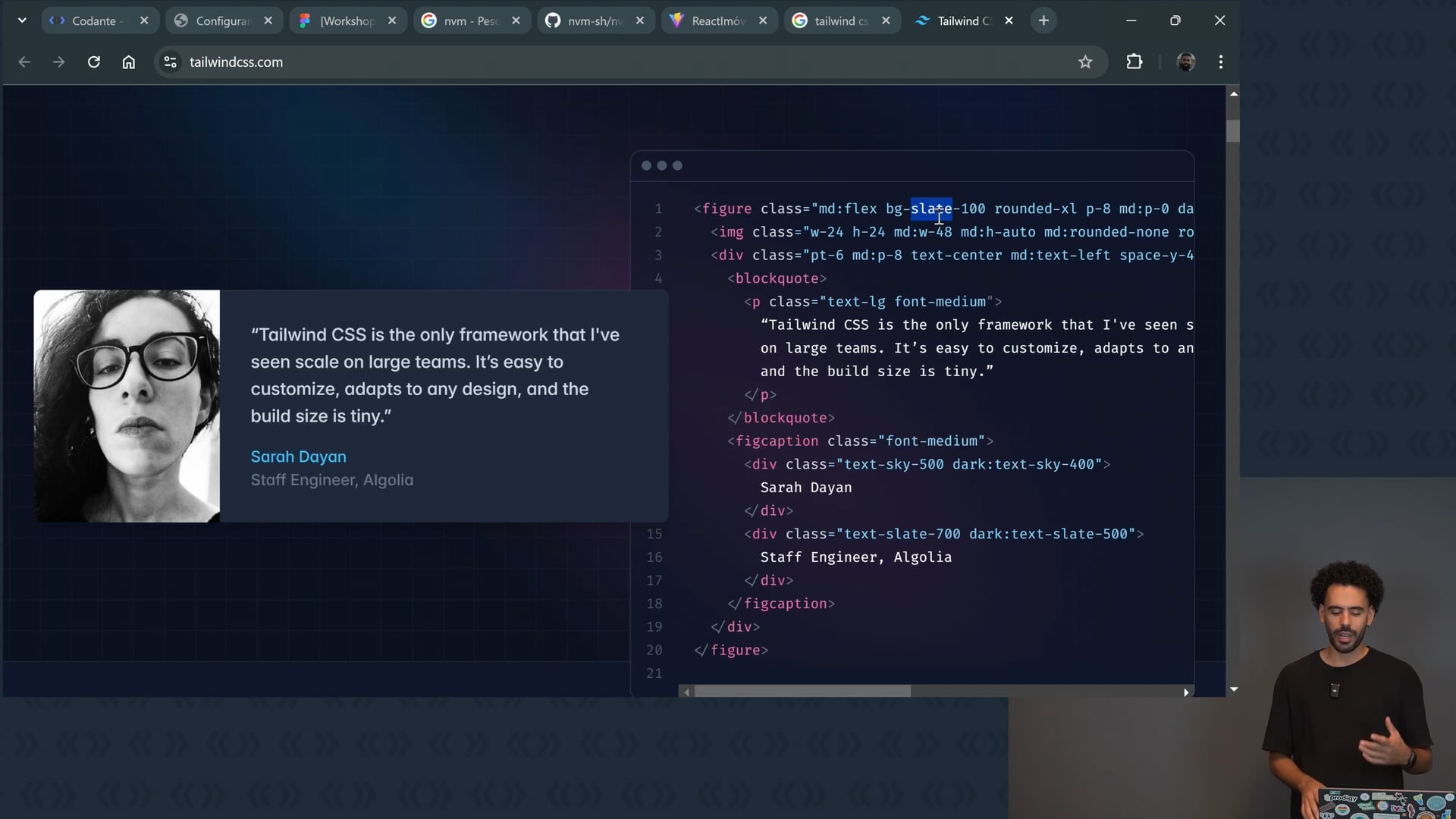Switch to the Codante tab

99,20
